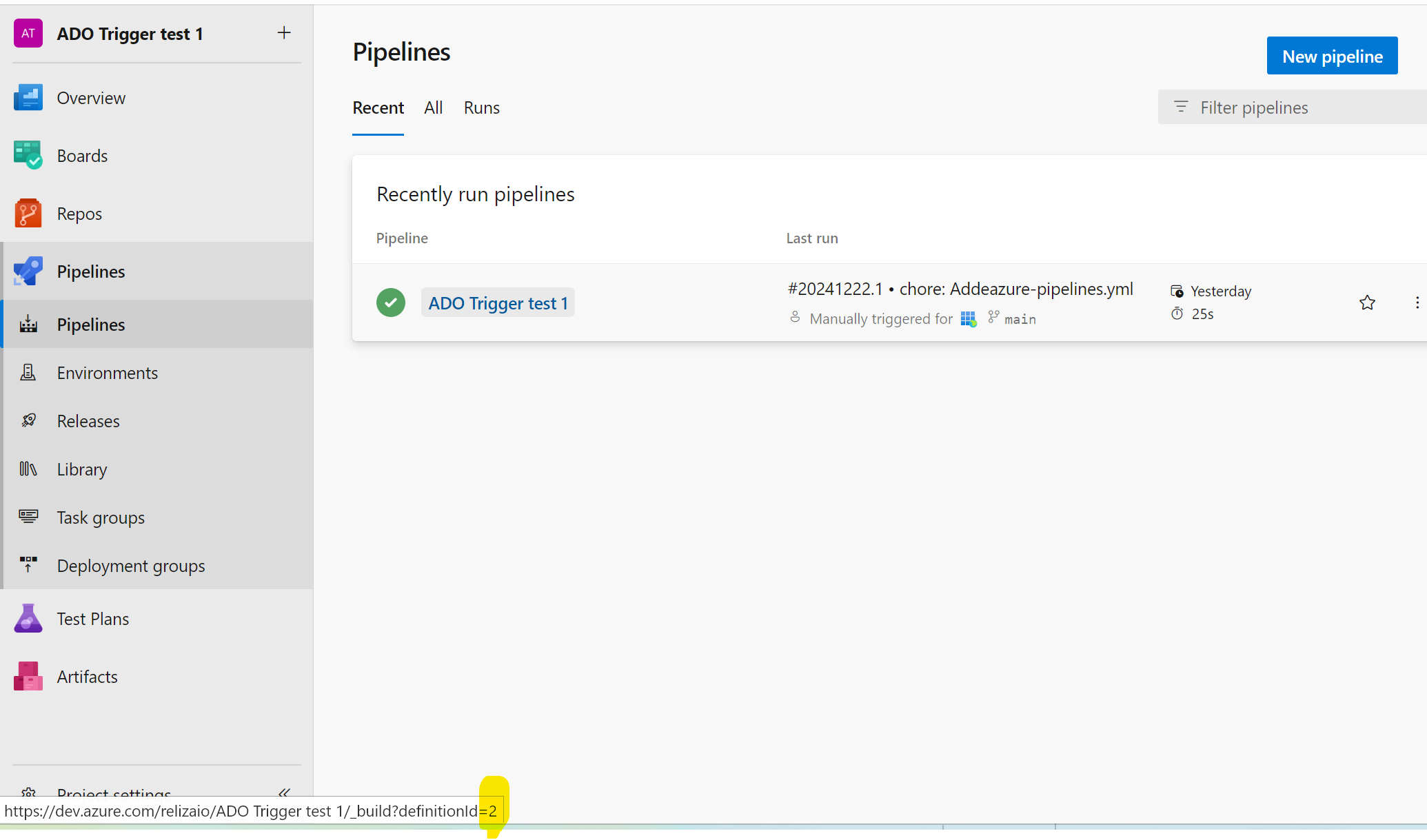This screenshot has width=1427, height=840.
Task: Click the AT project avatar icon
Action: click(28, 33)
